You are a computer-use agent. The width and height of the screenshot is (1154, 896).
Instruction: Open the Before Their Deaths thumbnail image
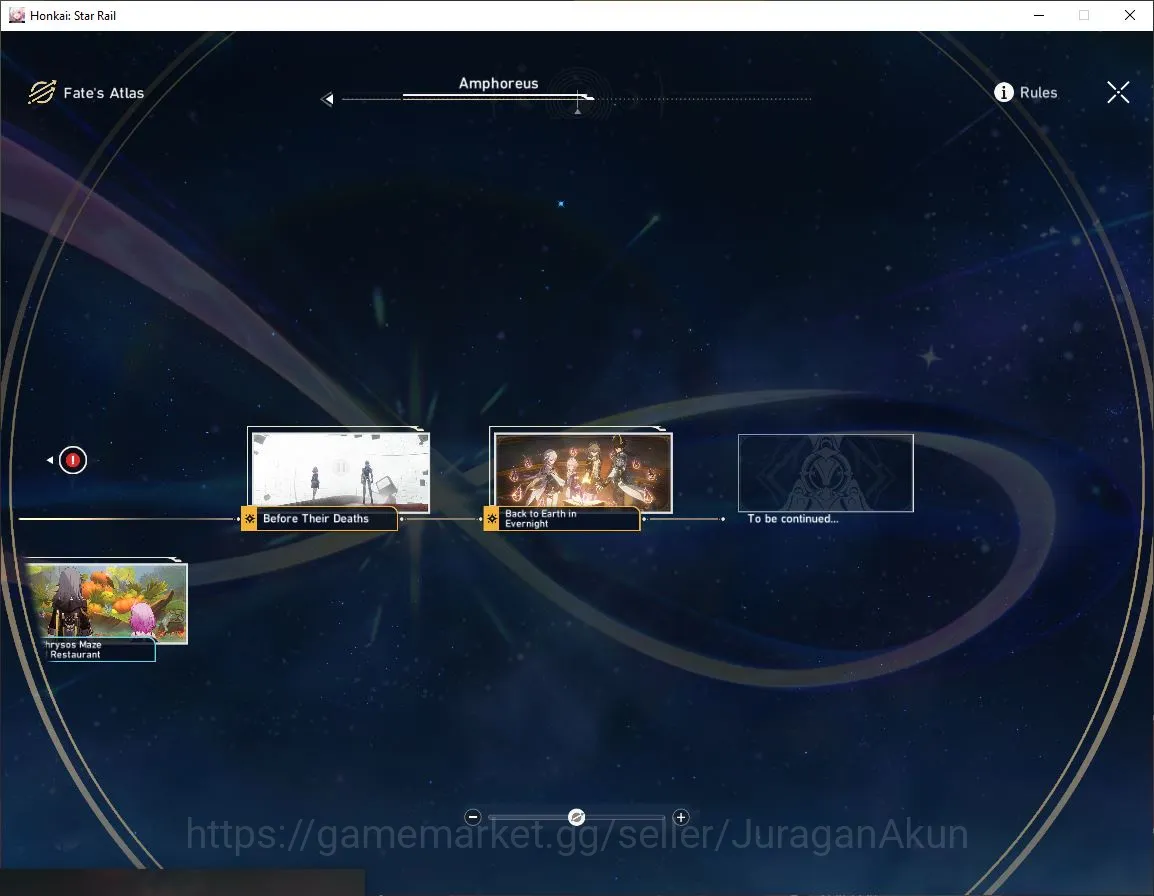340,471
